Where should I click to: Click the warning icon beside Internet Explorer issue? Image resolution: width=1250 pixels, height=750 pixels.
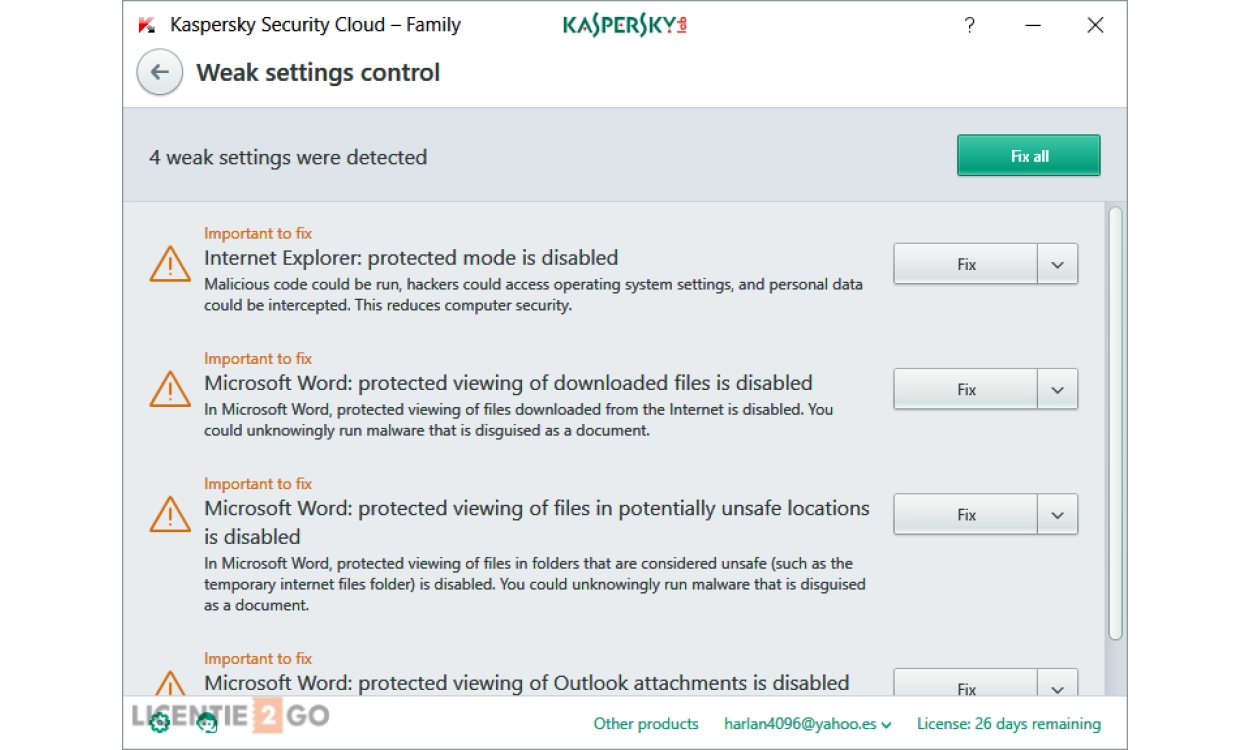[170, 264]
